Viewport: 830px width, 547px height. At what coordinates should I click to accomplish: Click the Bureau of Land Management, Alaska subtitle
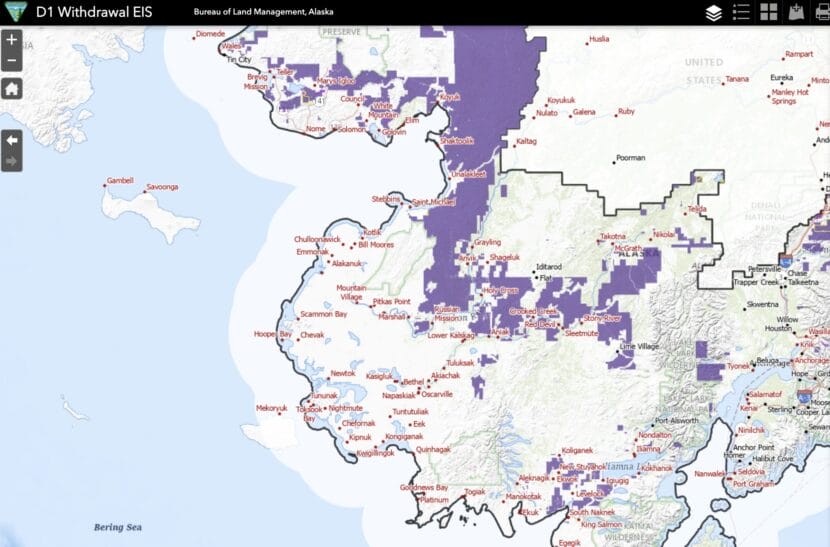(263, 13)
